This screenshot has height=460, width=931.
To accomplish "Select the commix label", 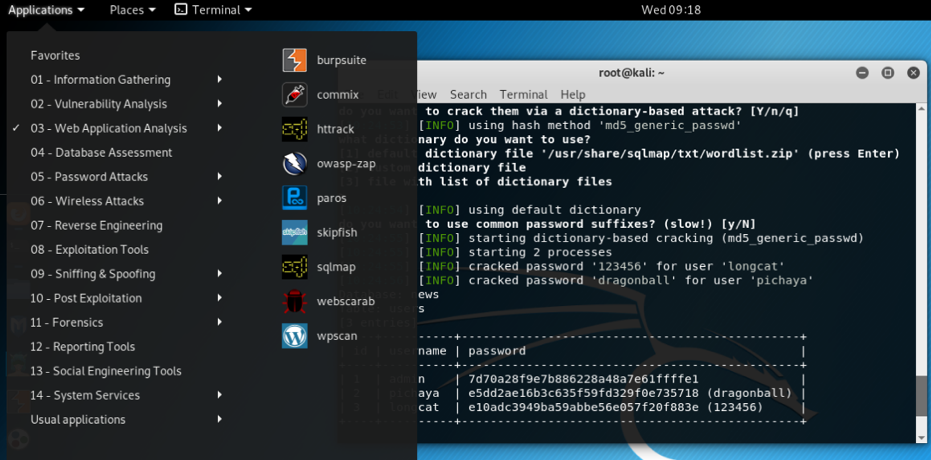I will tap(338, 95).
